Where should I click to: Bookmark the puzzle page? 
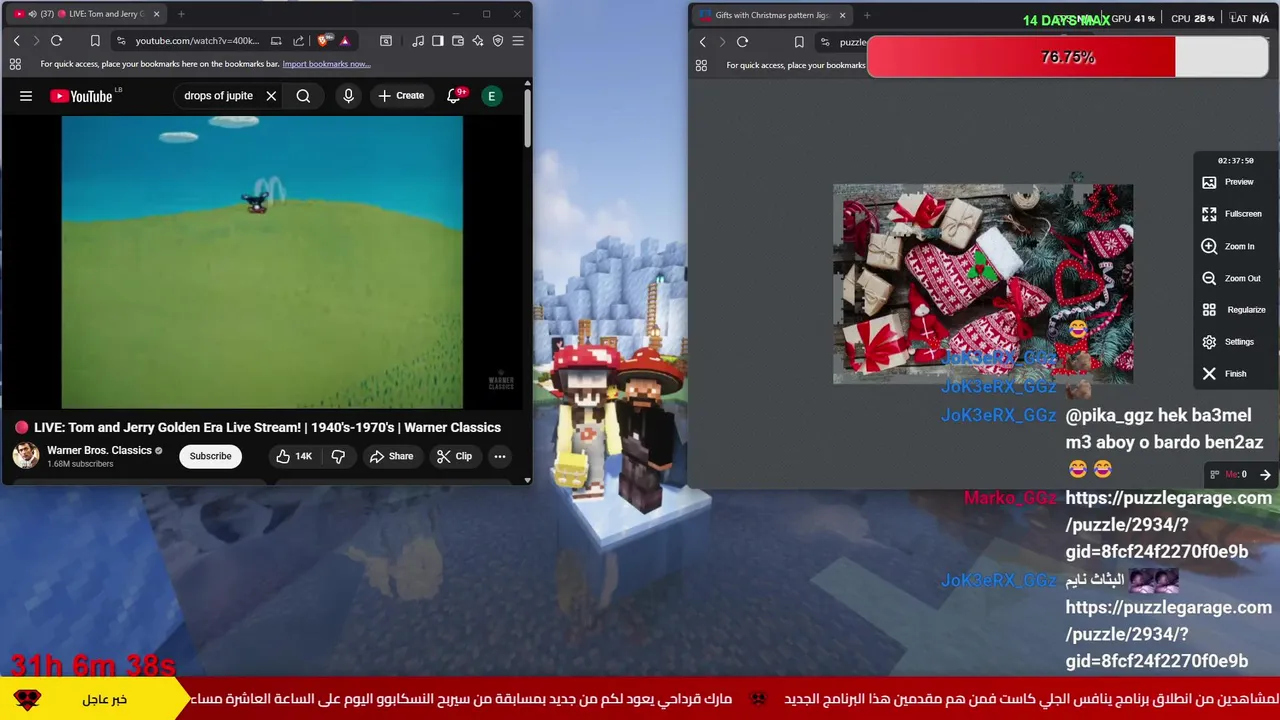799,42
